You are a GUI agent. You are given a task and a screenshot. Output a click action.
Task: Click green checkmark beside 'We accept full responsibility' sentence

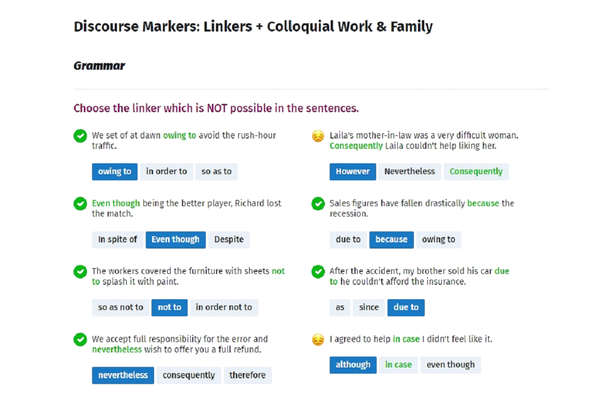[80, 340]
